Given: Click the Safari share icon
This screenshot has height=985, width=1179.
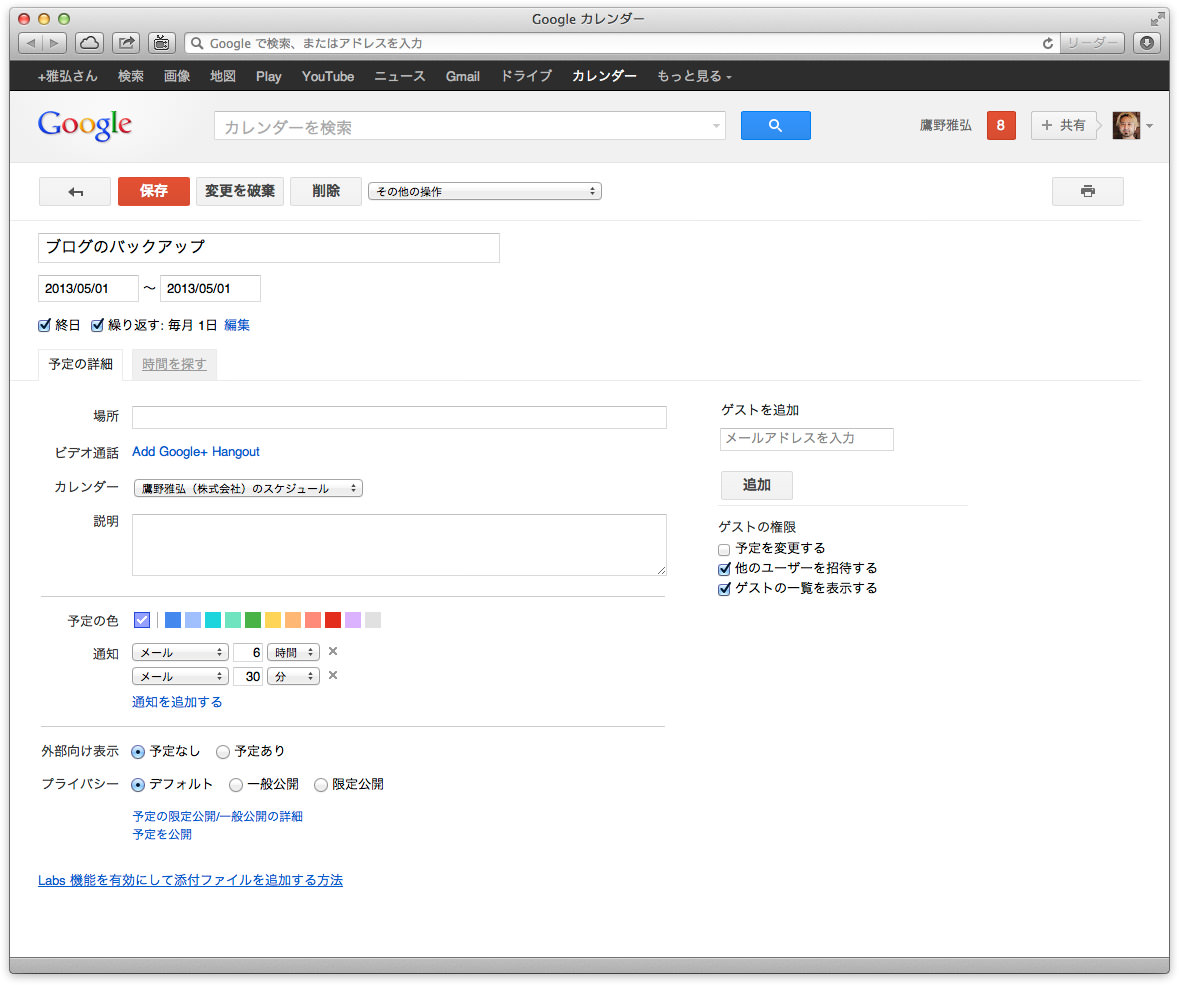Looking at the screenshot, I should (x=126, y=43).
